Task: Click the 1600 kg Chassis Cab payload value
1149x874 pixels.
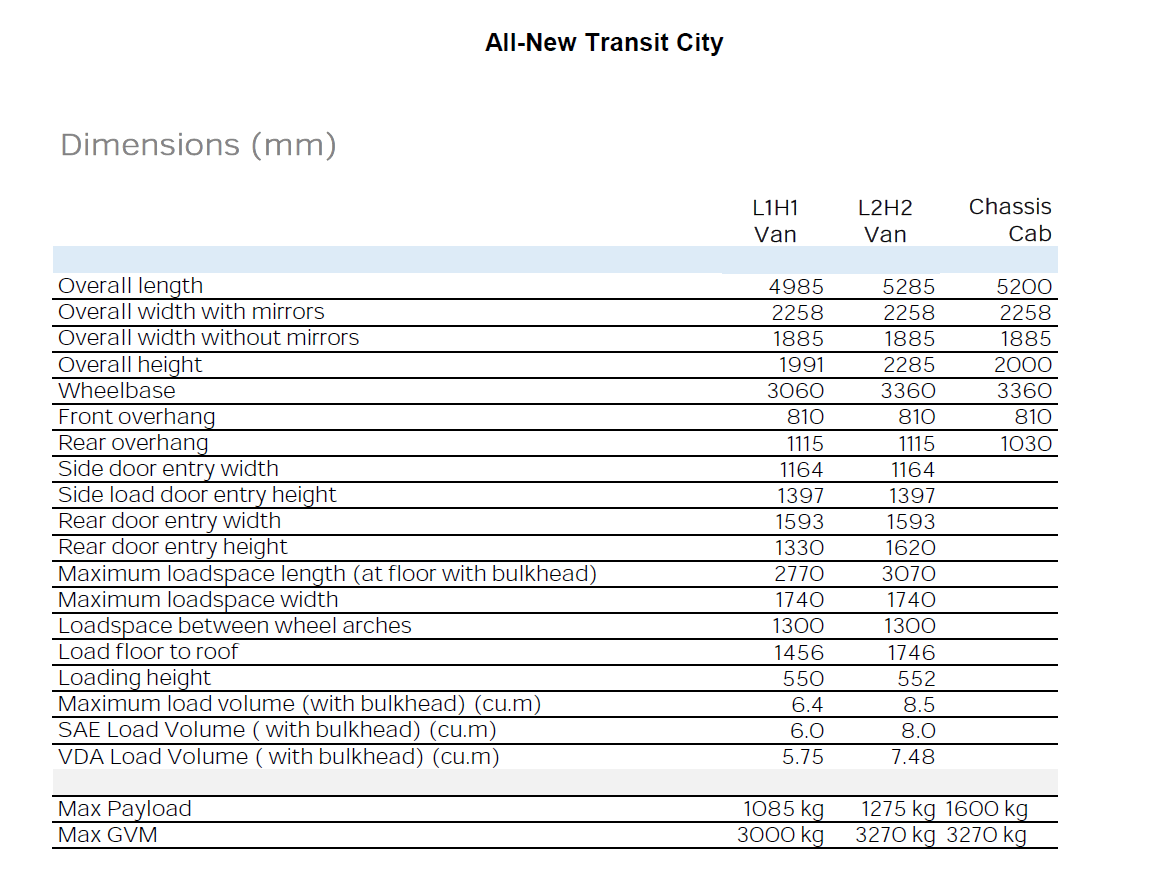Action: click(986, 808)
